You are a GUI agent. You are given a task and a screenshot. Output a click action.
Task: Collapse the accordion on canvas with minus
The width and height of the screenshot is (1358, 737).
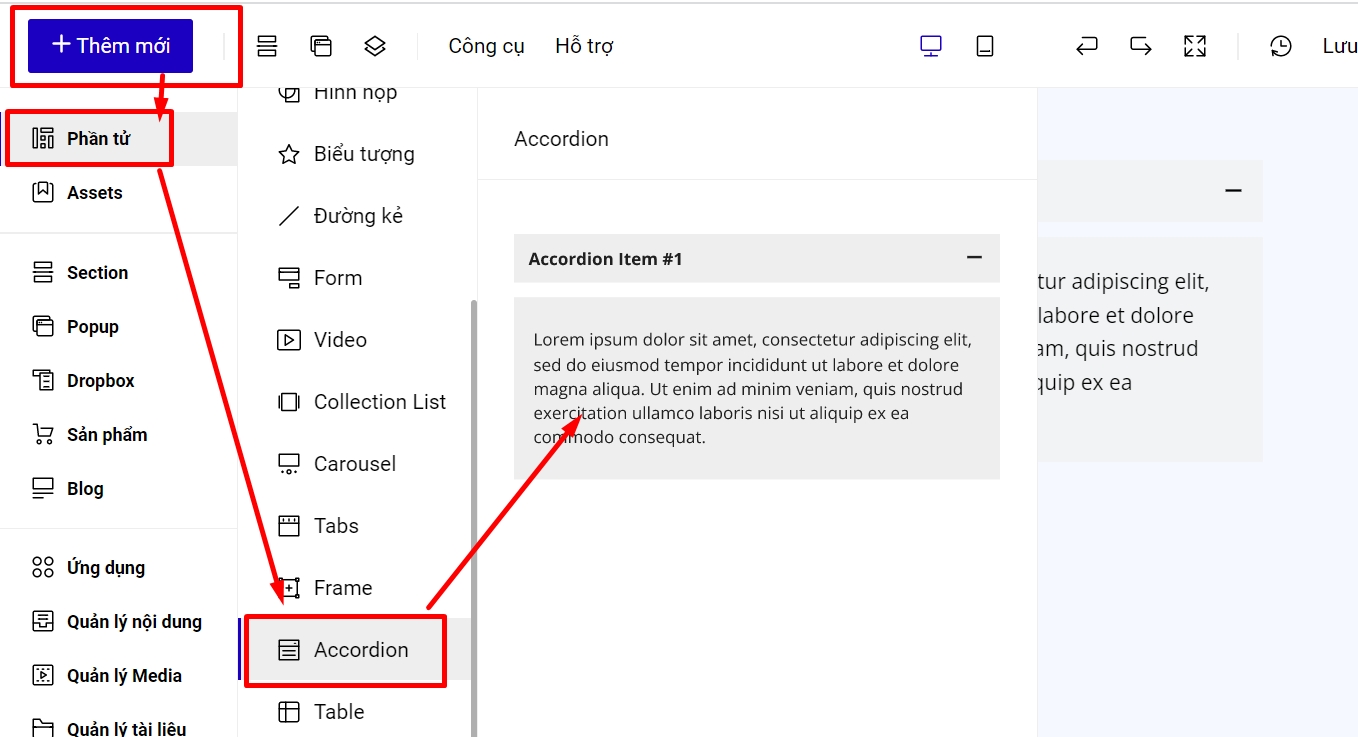coord(1233,191)
